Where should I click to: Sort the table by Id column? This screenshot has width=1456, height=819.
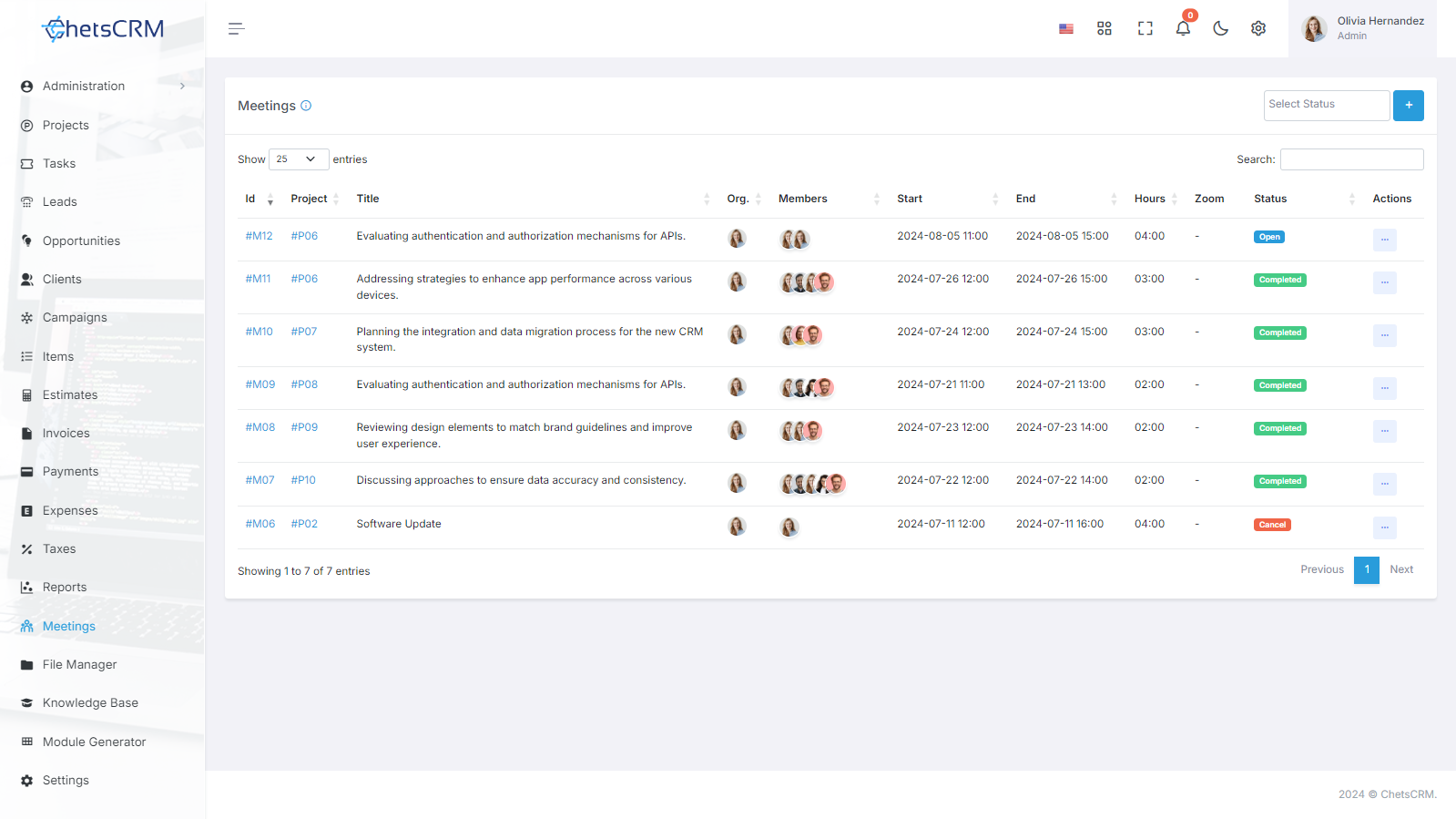260,199
